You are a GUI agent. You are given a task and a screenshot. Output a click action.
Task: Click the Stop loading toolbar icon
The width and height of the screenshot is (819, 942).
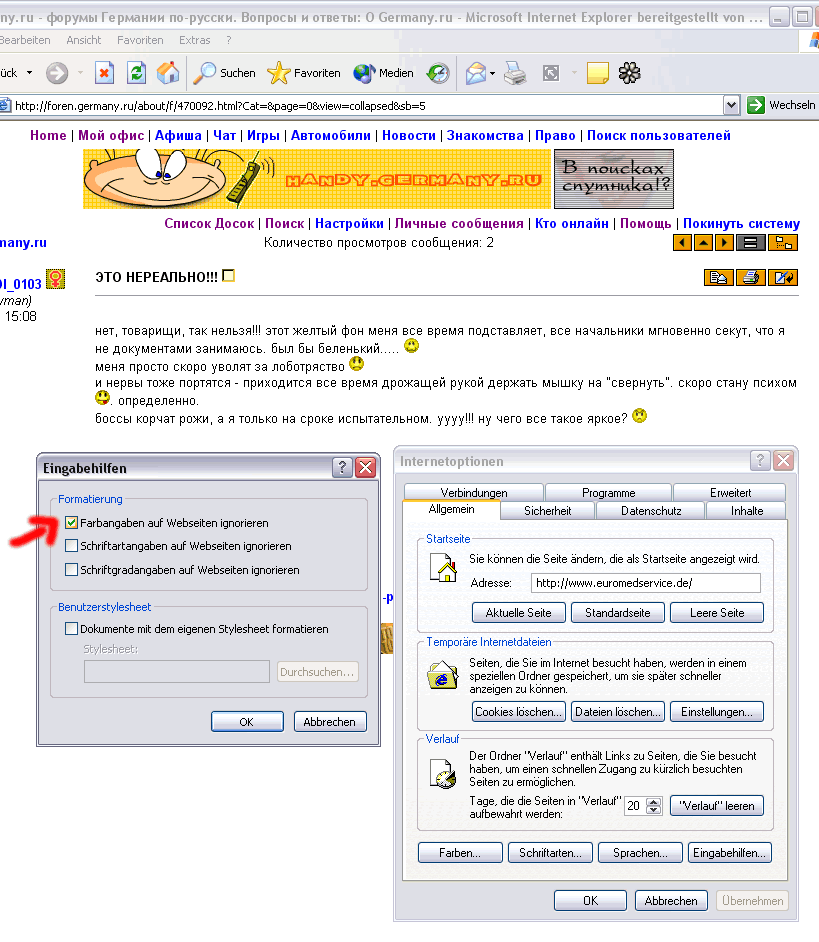pos(105,73)
